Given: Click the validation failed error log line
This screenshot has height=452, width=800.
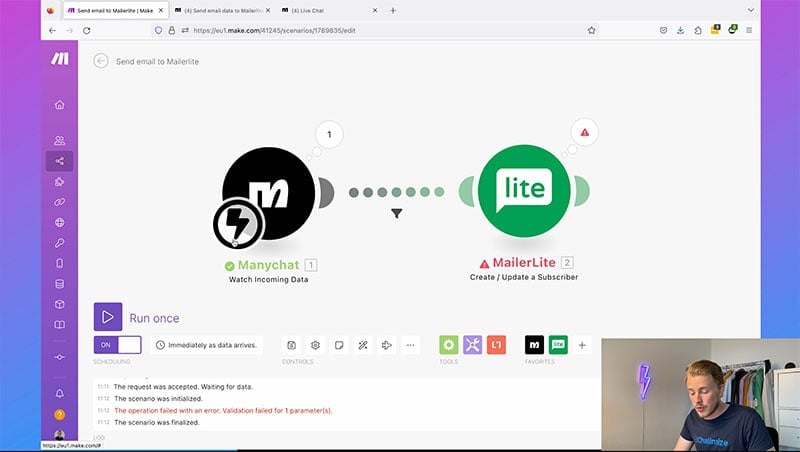Looking at the screenshot, I should [223, 411].
